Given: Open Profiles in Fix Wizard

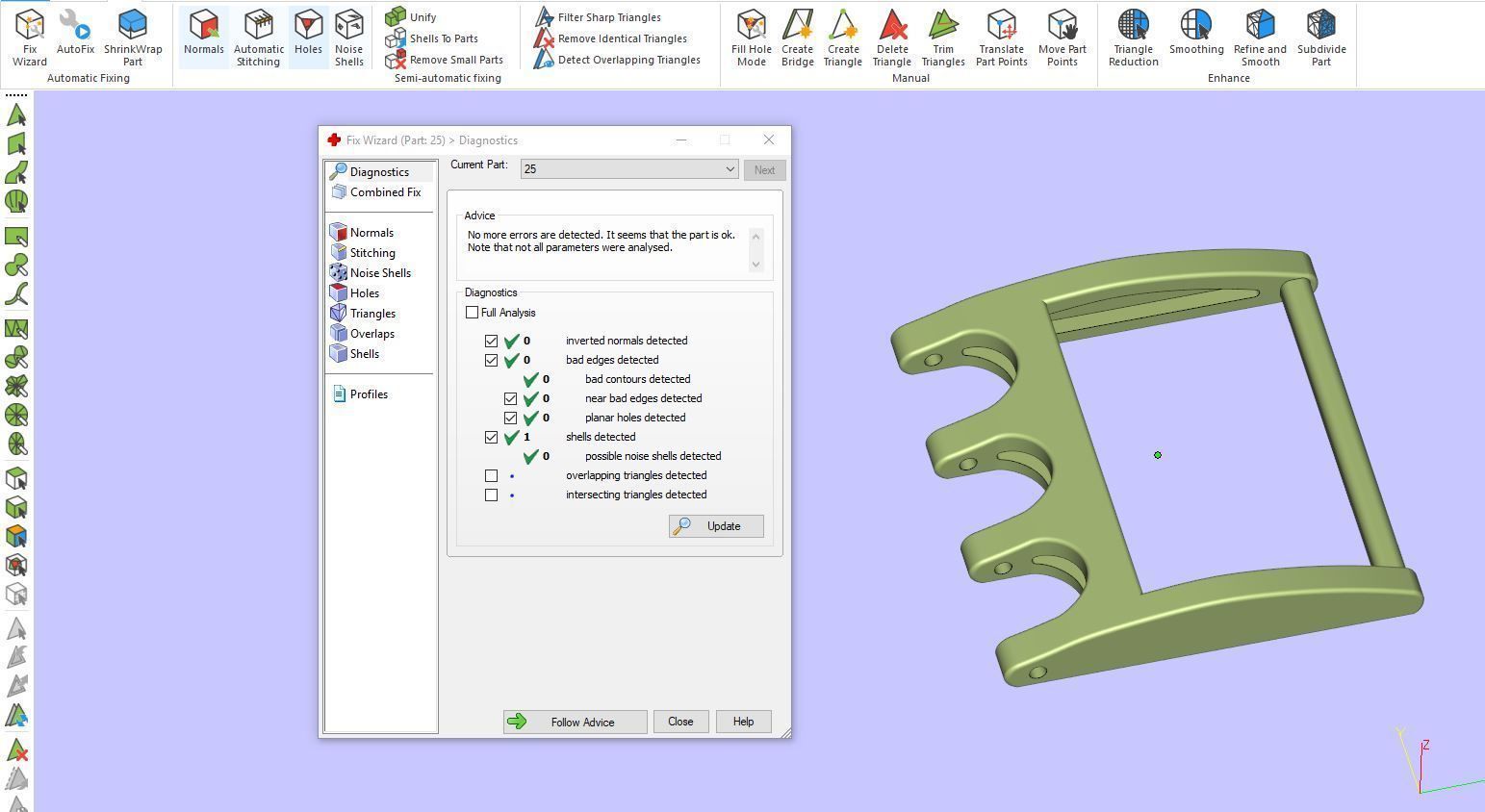Looking at the screenshot, I should click(x=369, y=394).
